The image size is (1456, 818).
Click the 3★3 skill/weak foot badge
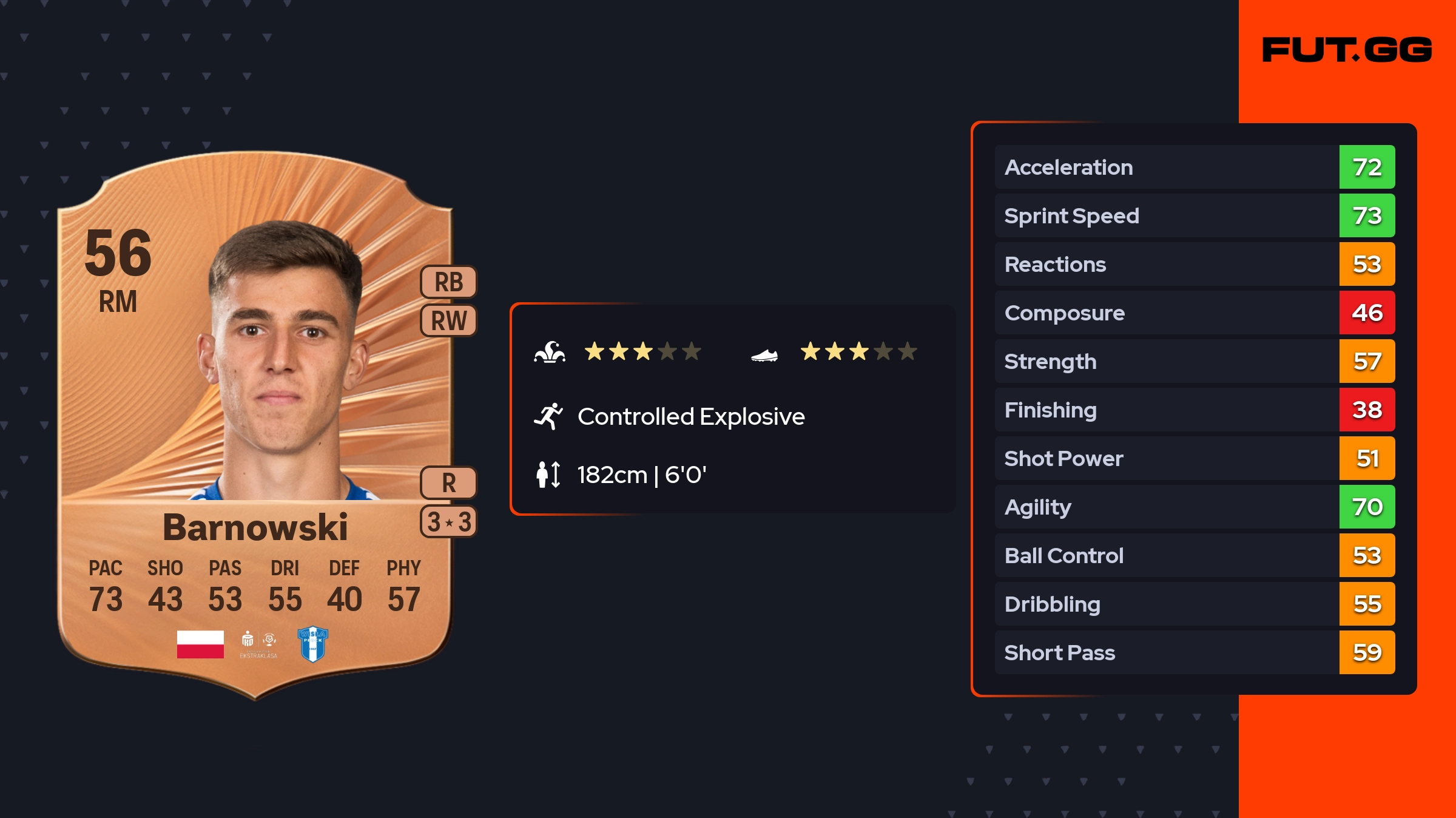coord(449,522)
